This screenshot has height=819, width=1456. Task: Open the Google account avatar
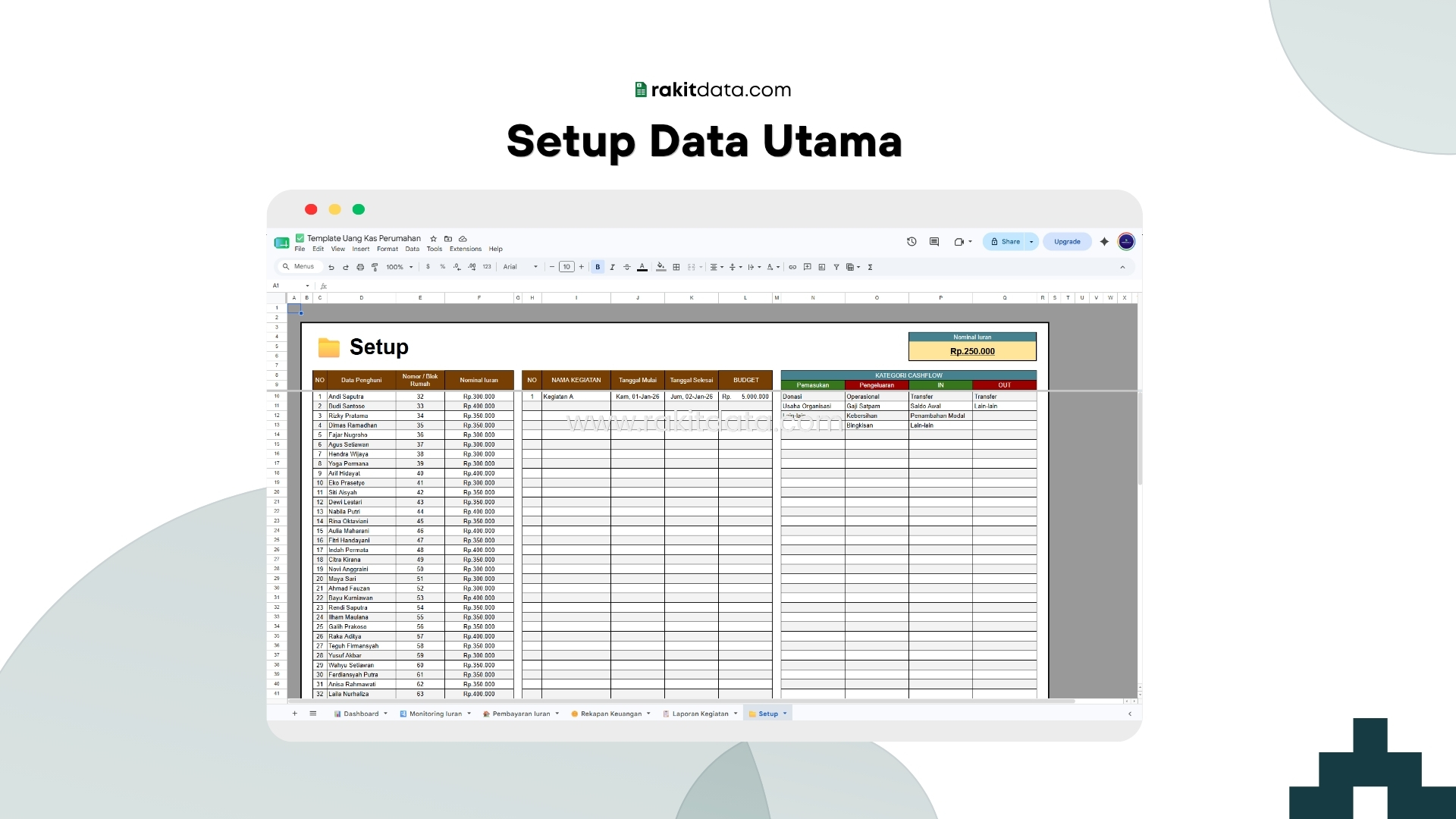1126,242
